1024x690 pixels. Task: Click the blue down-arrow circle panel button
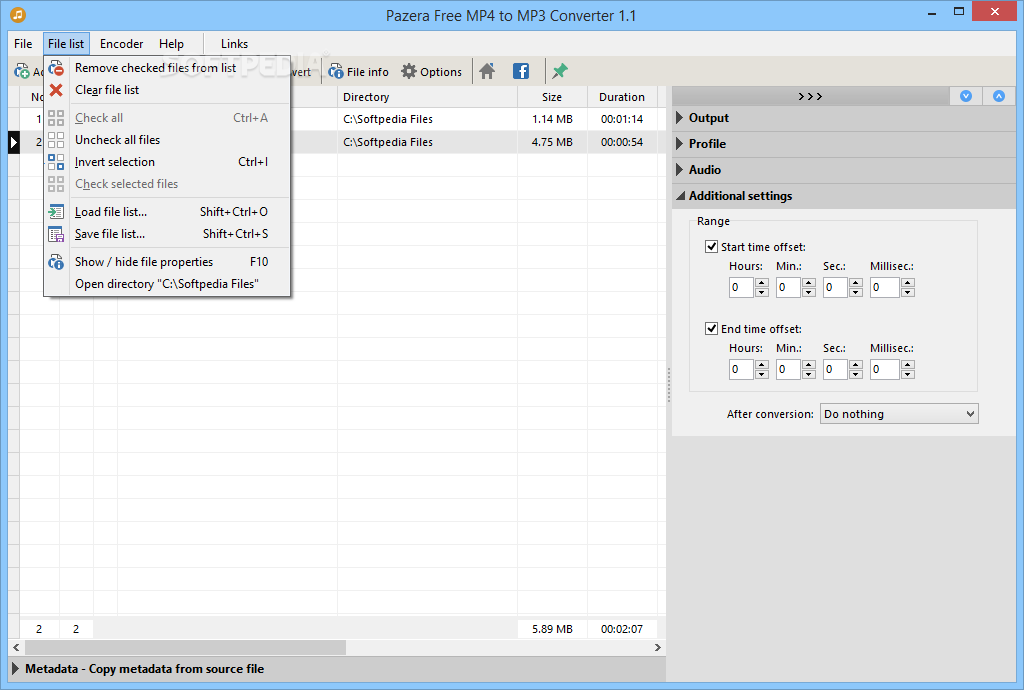tap(966, 96)
